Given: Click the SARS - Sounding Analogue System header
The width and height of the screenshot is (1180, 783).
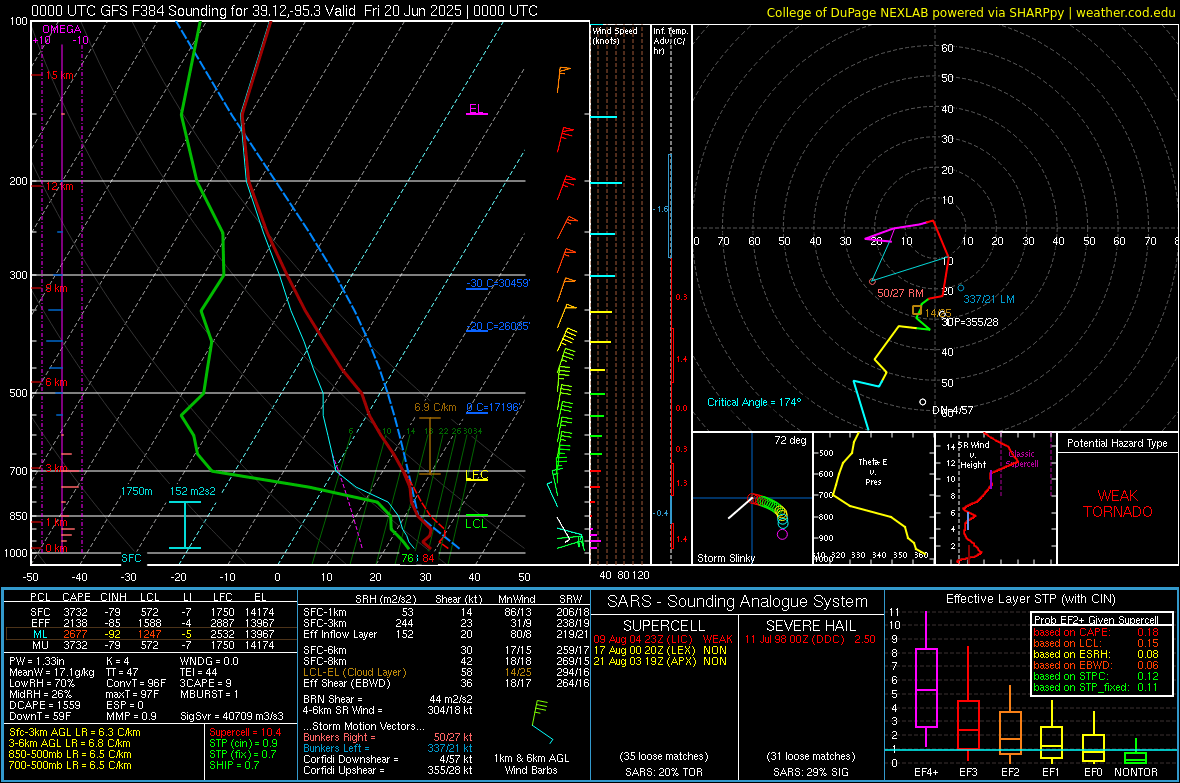Looking at the screenshot, I should 737,602.
